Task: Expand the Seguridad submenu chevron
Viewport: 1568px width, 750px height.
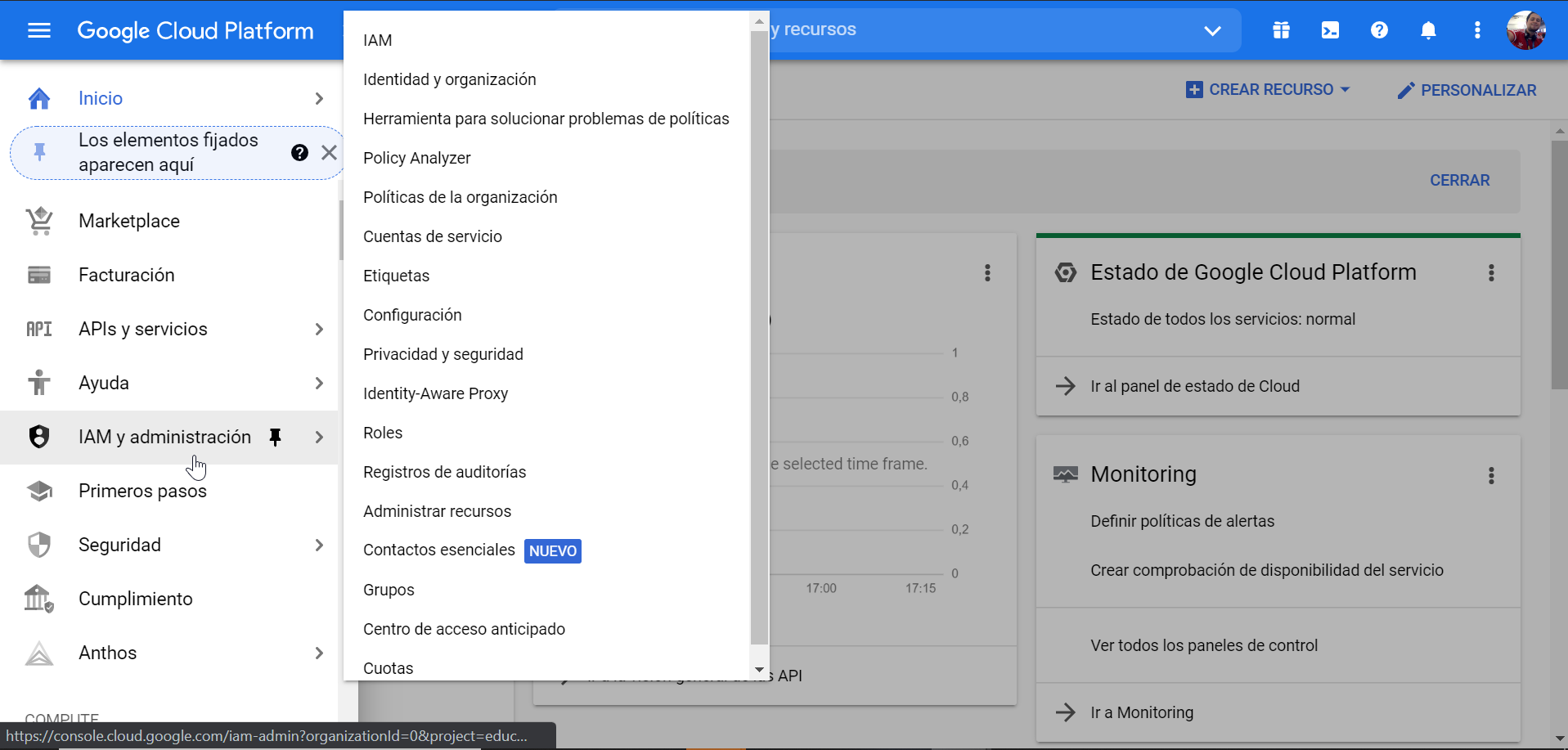Action: tap(319, 545)
